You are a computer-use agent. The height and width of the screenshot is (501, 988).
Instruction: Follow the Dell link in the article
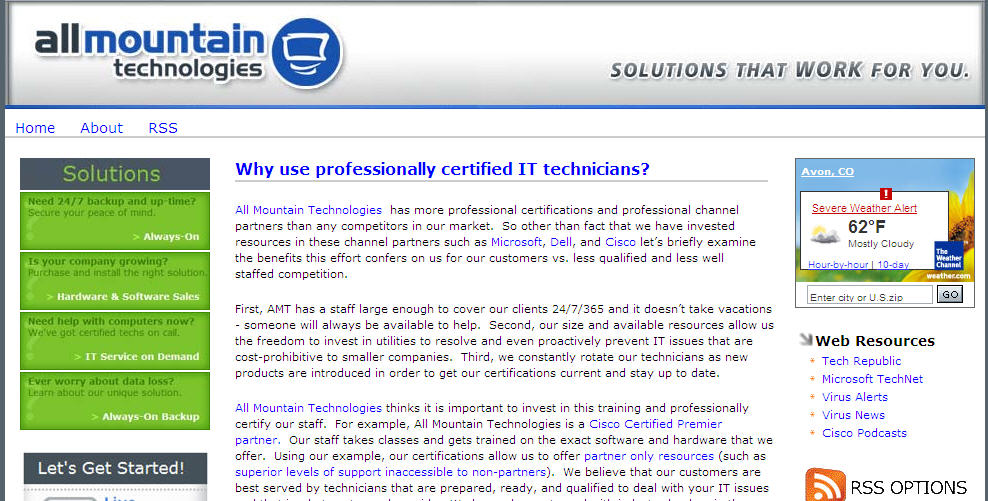coord(561,242)
